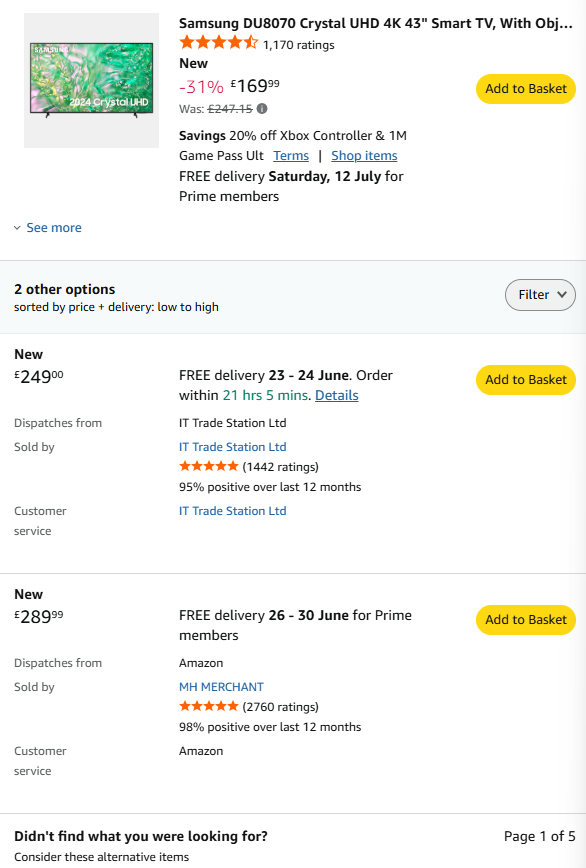Click MH MERCHANT star rating icons

pyautogui.click(x=209, y=706)
